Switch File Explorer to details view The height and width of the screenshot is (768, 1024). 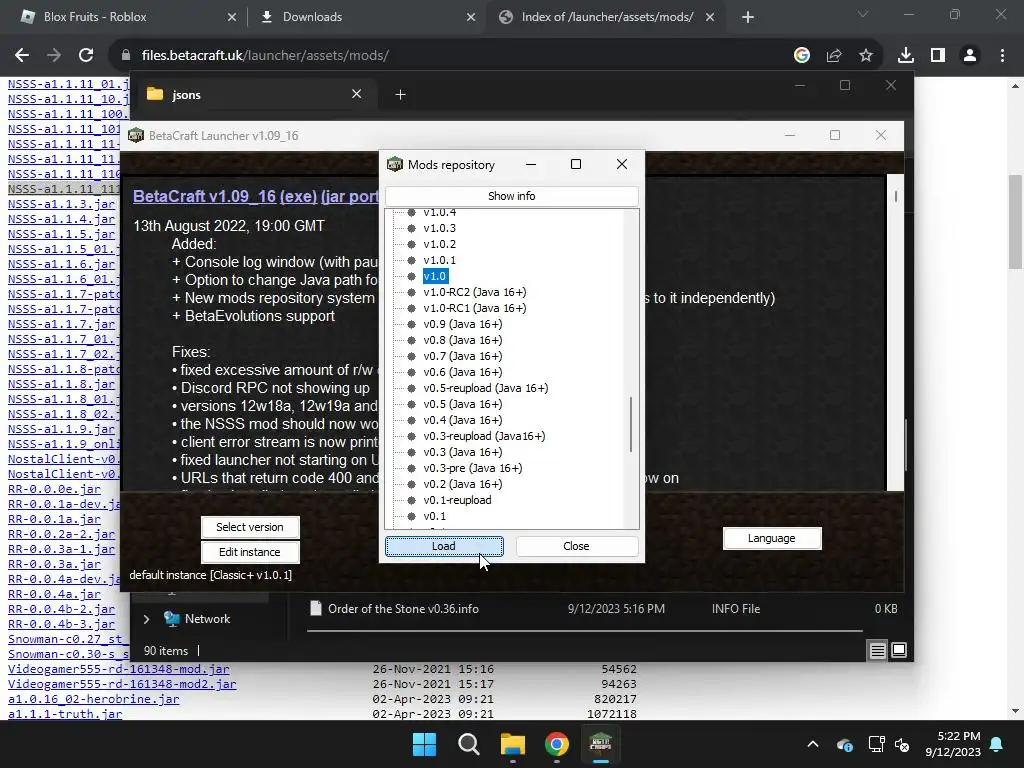(x=878, y=650)
